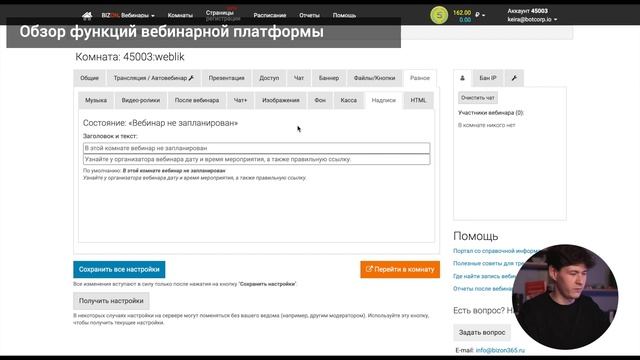Screen dimensions: 640x360
Task: Open the Презентация tab
Action: point(227,78)
